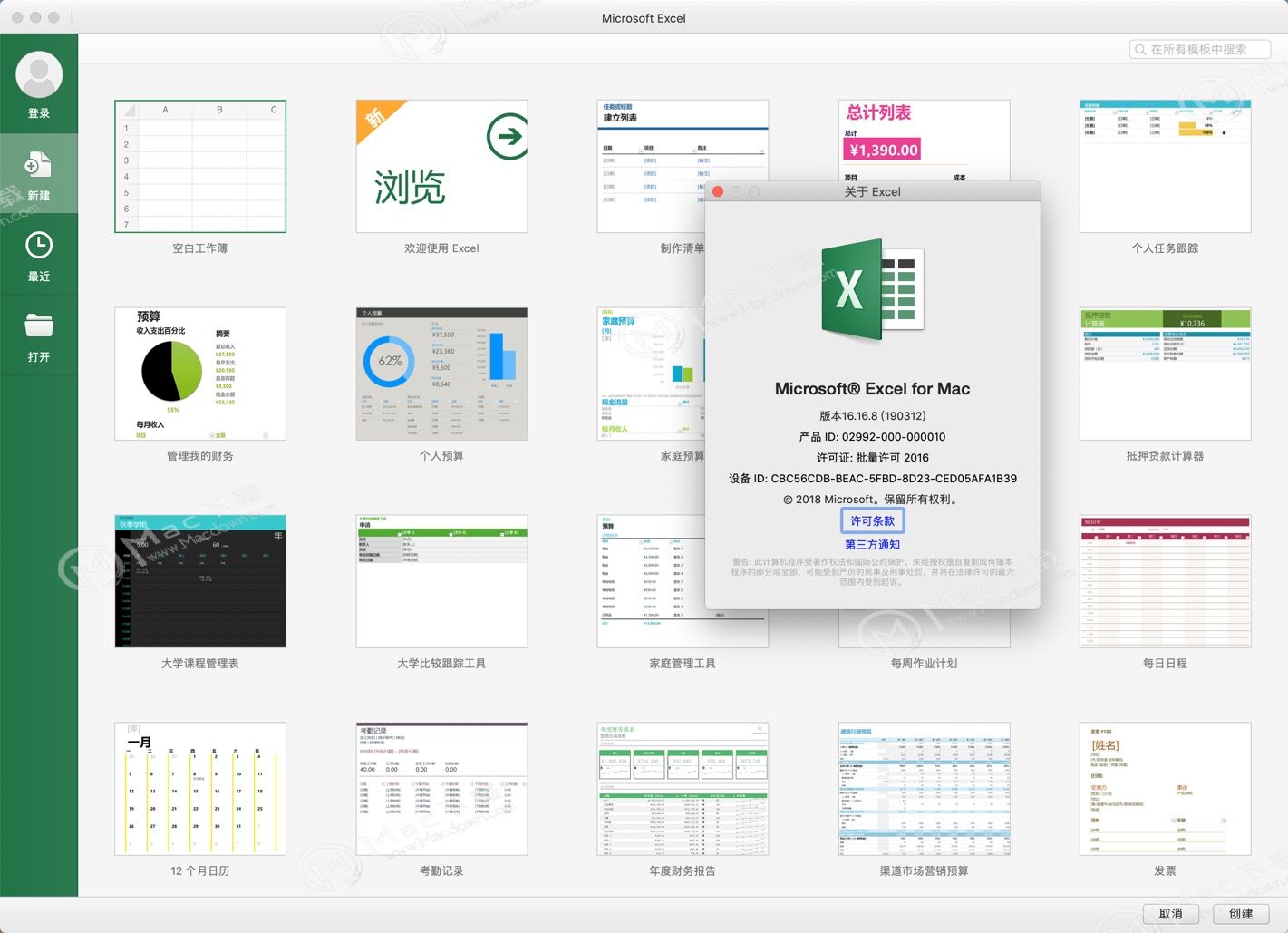The height and width of the screenshot is (933, 1288).
Task: Select the 大学课程管理表 template
Action: coord(200,581)
